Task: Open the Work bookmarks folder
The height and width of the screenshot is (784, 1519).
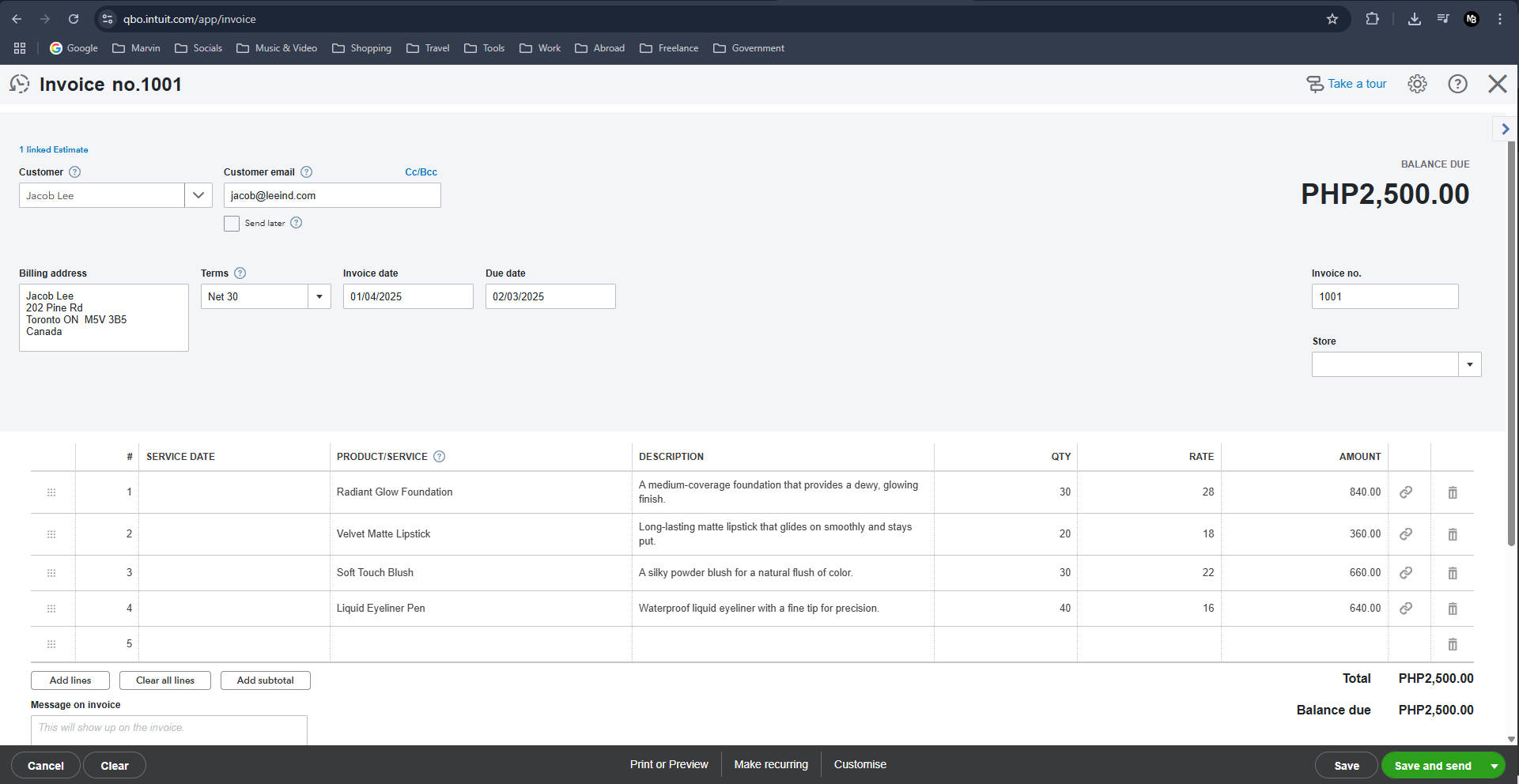Action: tap(540, 48)
